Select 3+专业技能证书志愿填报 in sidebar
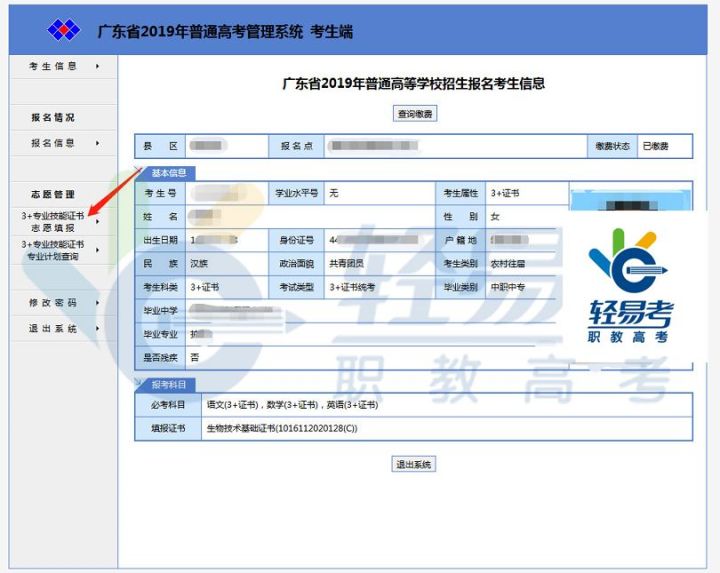 [x=52, y=221]
